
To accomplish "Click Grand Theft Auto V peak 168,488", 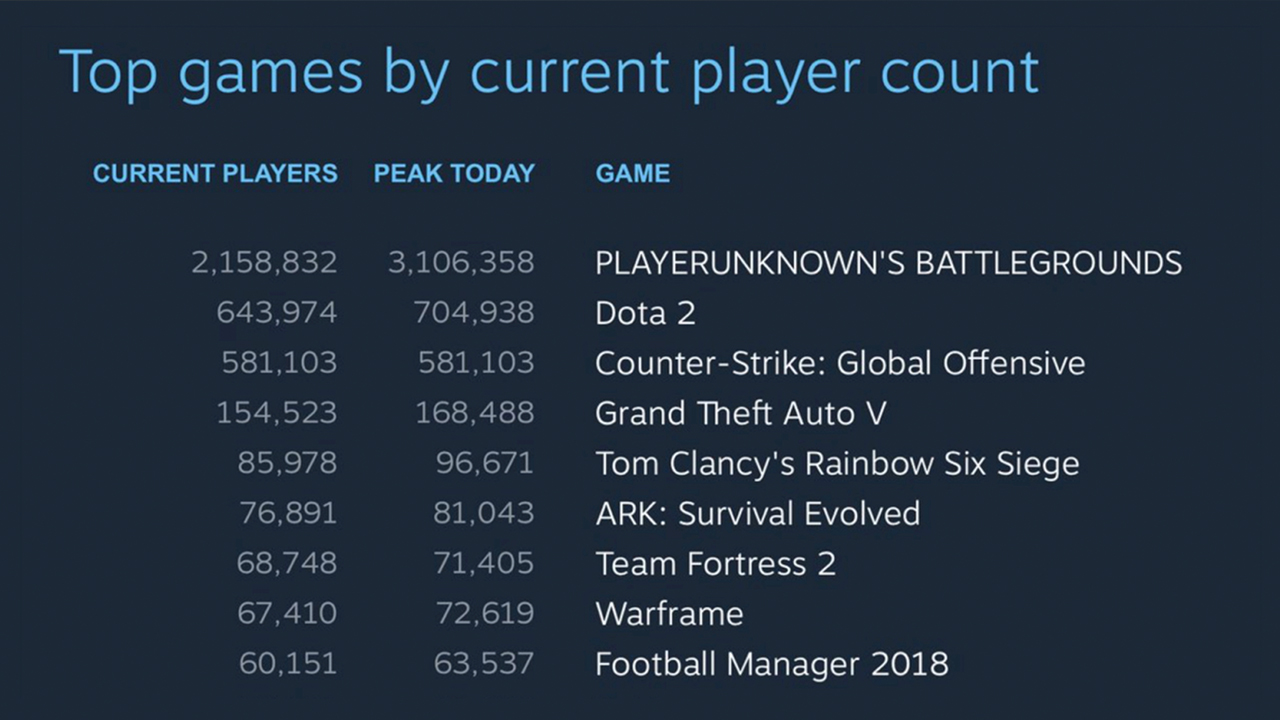I will (475, 413).
